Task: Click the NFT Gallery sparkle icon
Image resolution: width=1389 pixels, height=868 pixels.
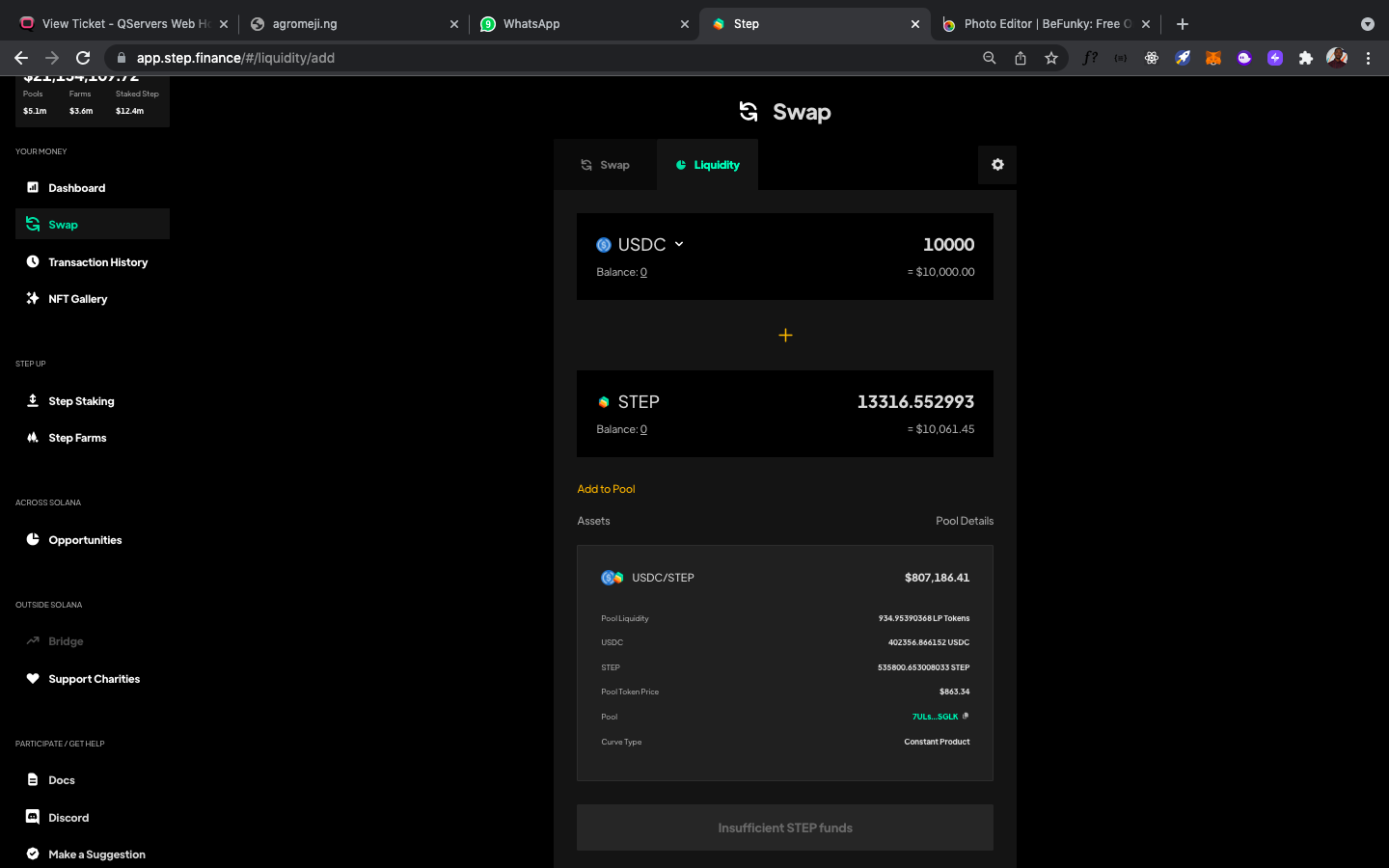Action: pyautogui.click(x=33, y=298)
